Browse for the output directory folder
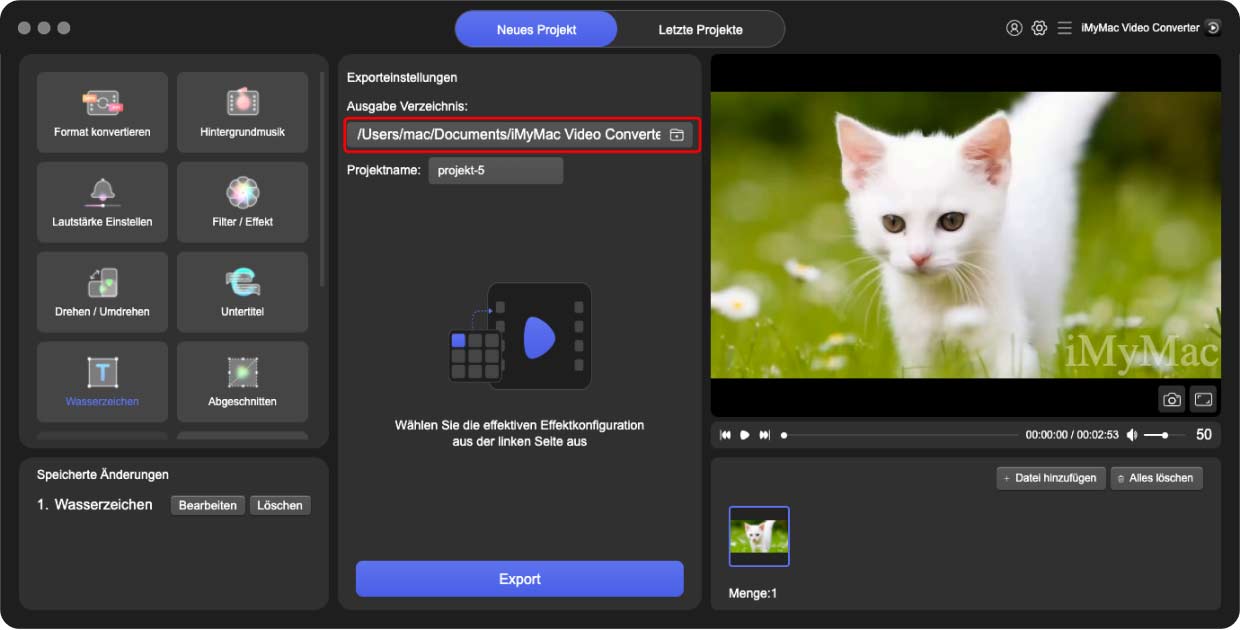 click(x=677, y=135)
